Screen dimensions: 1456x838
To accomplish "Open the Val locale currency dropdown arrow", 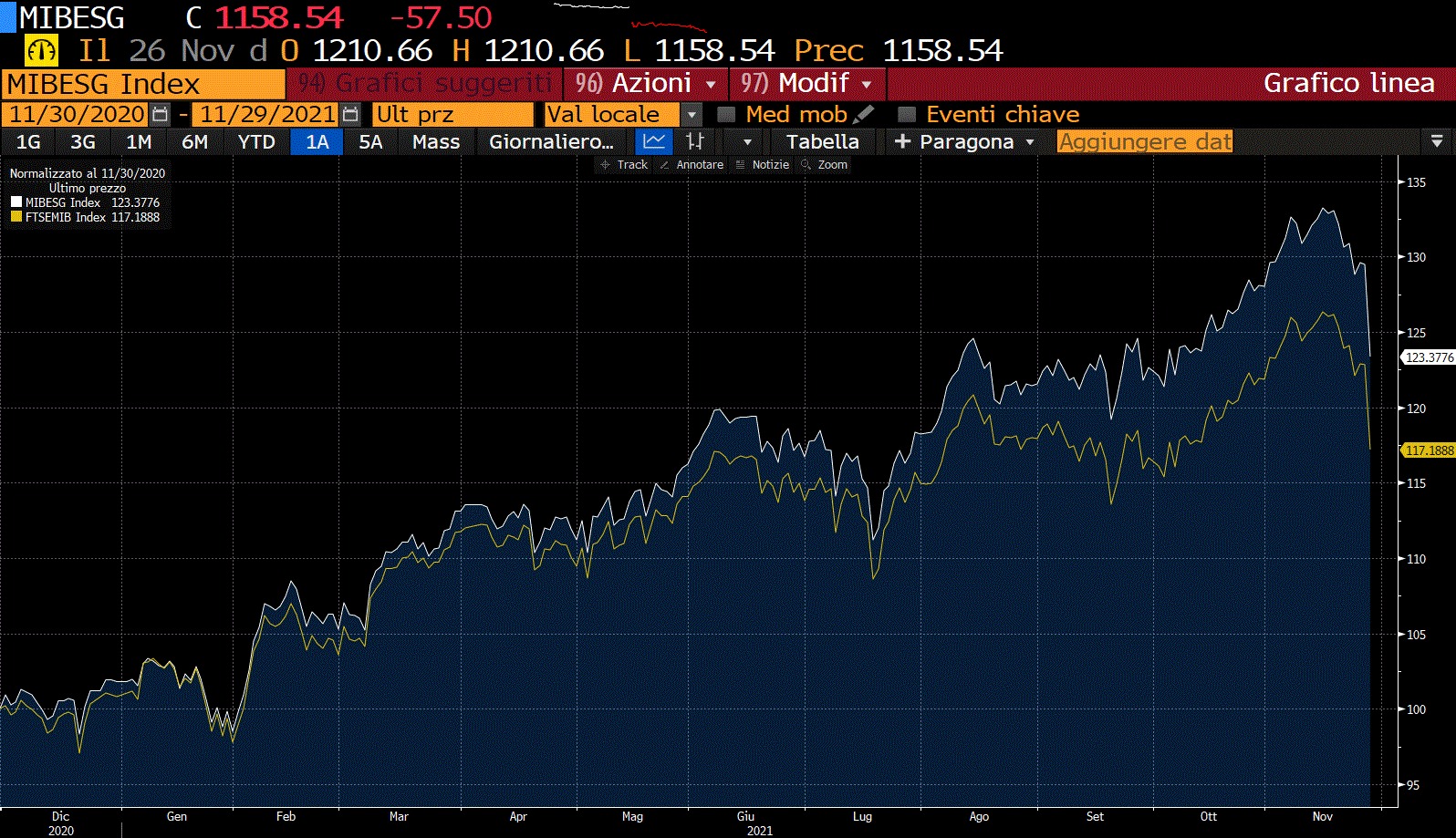I will (x=692, y=115).
